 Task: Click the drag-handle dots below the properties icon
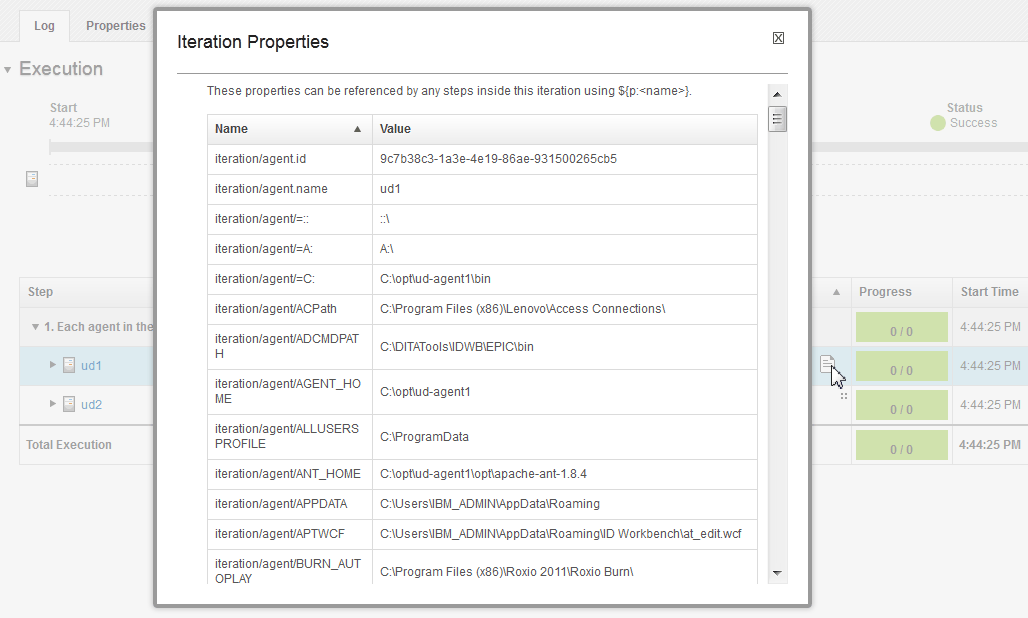[844, 395]
